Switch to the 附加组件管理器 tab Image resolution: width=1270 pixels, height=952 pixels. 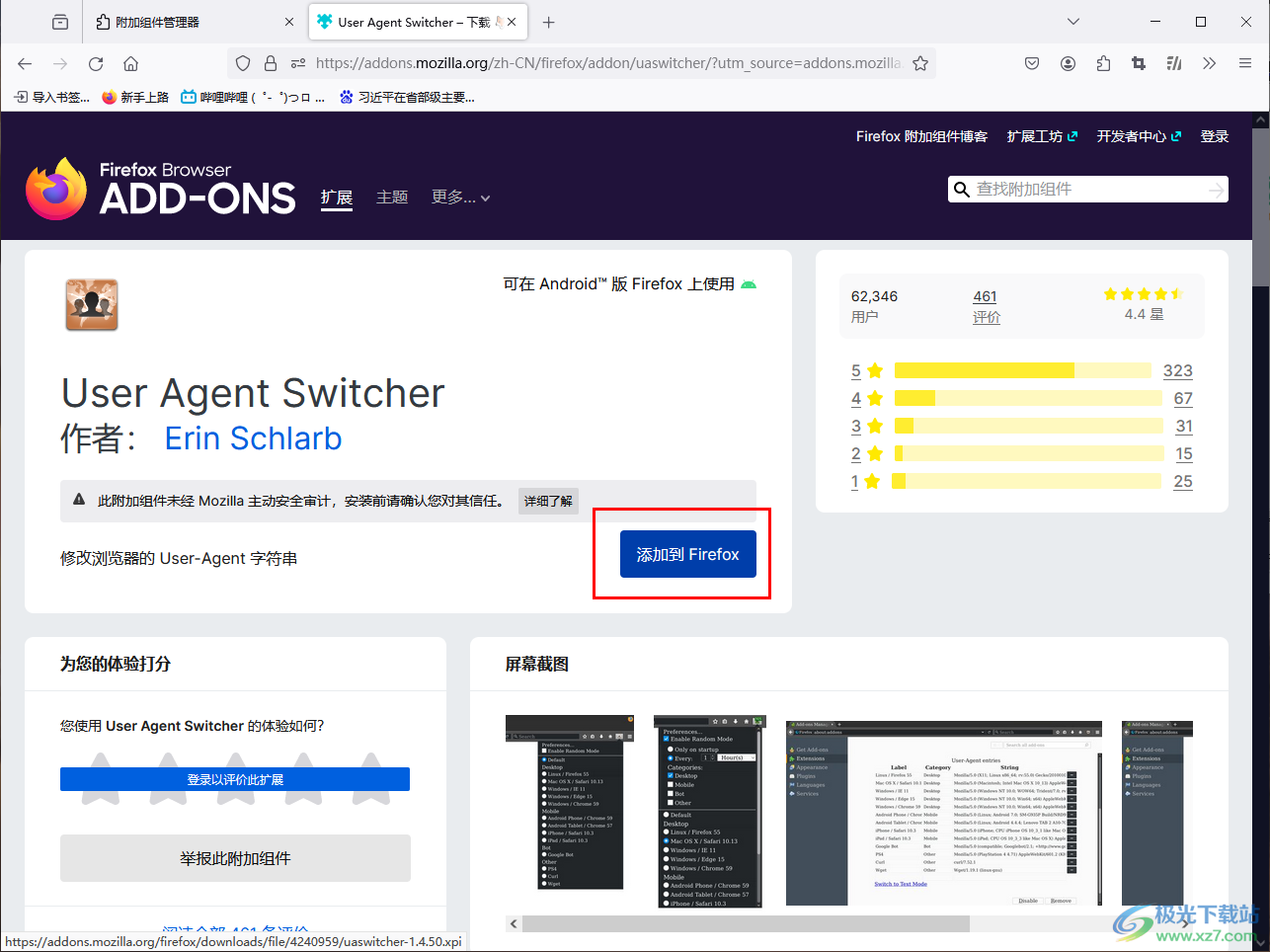click(x=195, y=22)
